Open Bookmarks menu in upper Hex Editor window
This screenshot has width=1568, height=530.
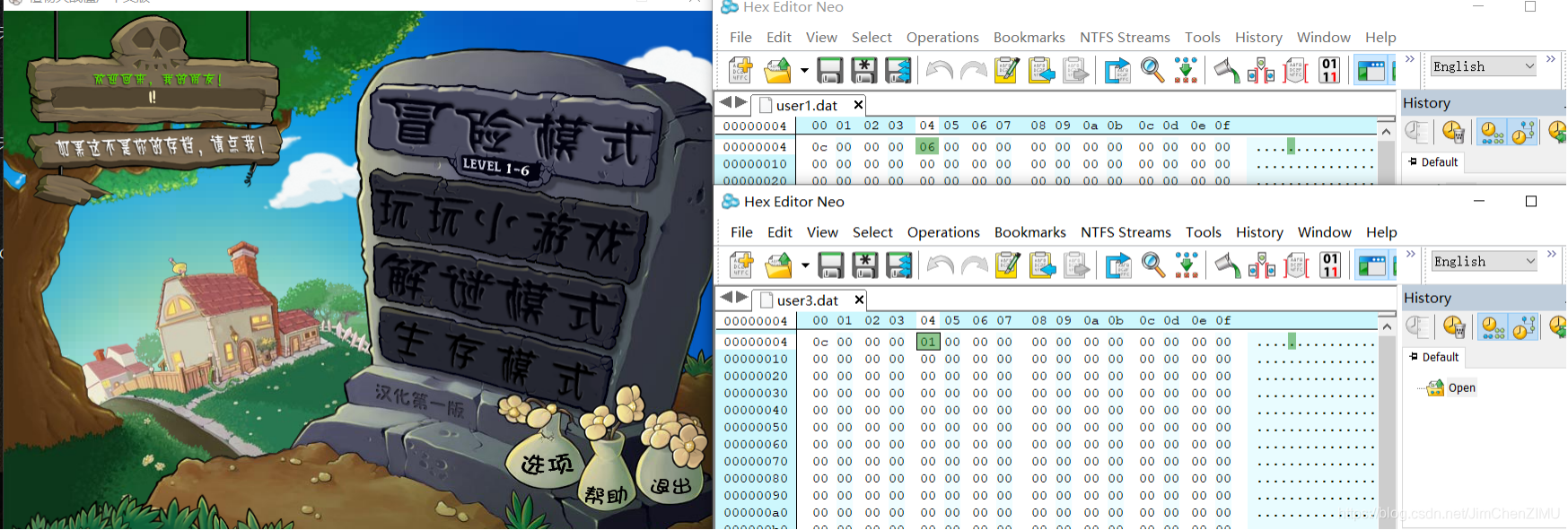point(1029,37)
